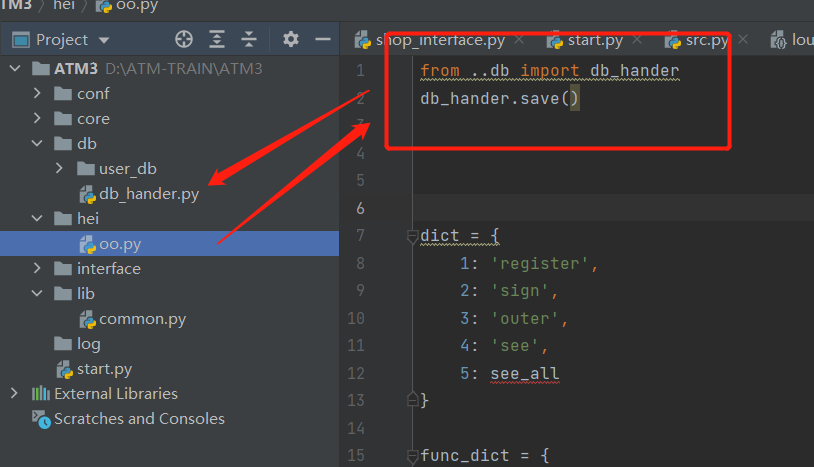Screen dimensions: 814x467
Task: Click the Scratches and Consoles icon
Action: click(41, 419)
